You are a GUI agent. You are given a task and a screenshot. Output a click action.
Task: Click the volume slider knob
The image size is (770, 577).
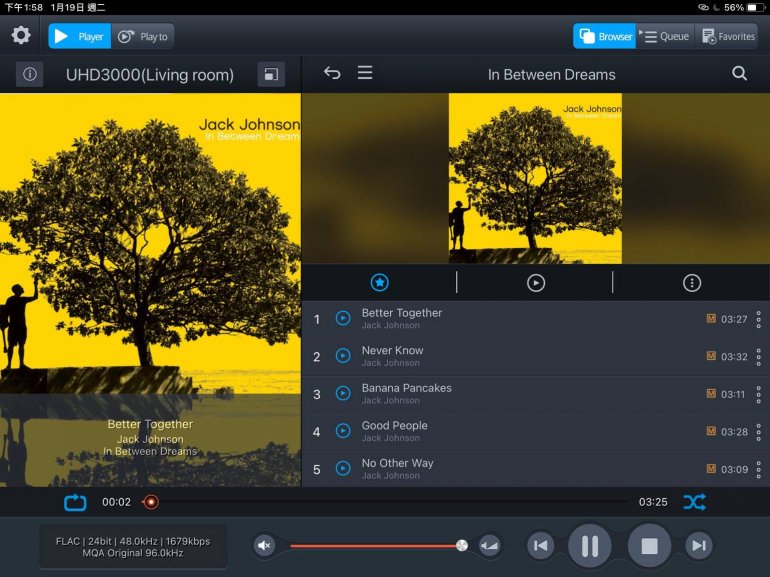click(x=462, y=545)
